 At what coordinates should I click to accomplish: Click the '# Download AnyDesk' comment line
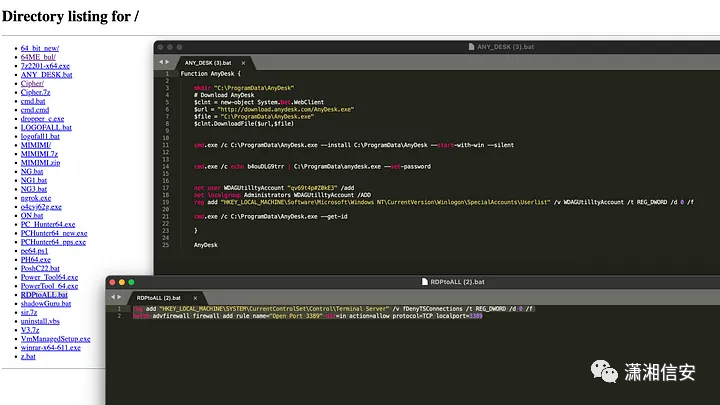(224, 95)
